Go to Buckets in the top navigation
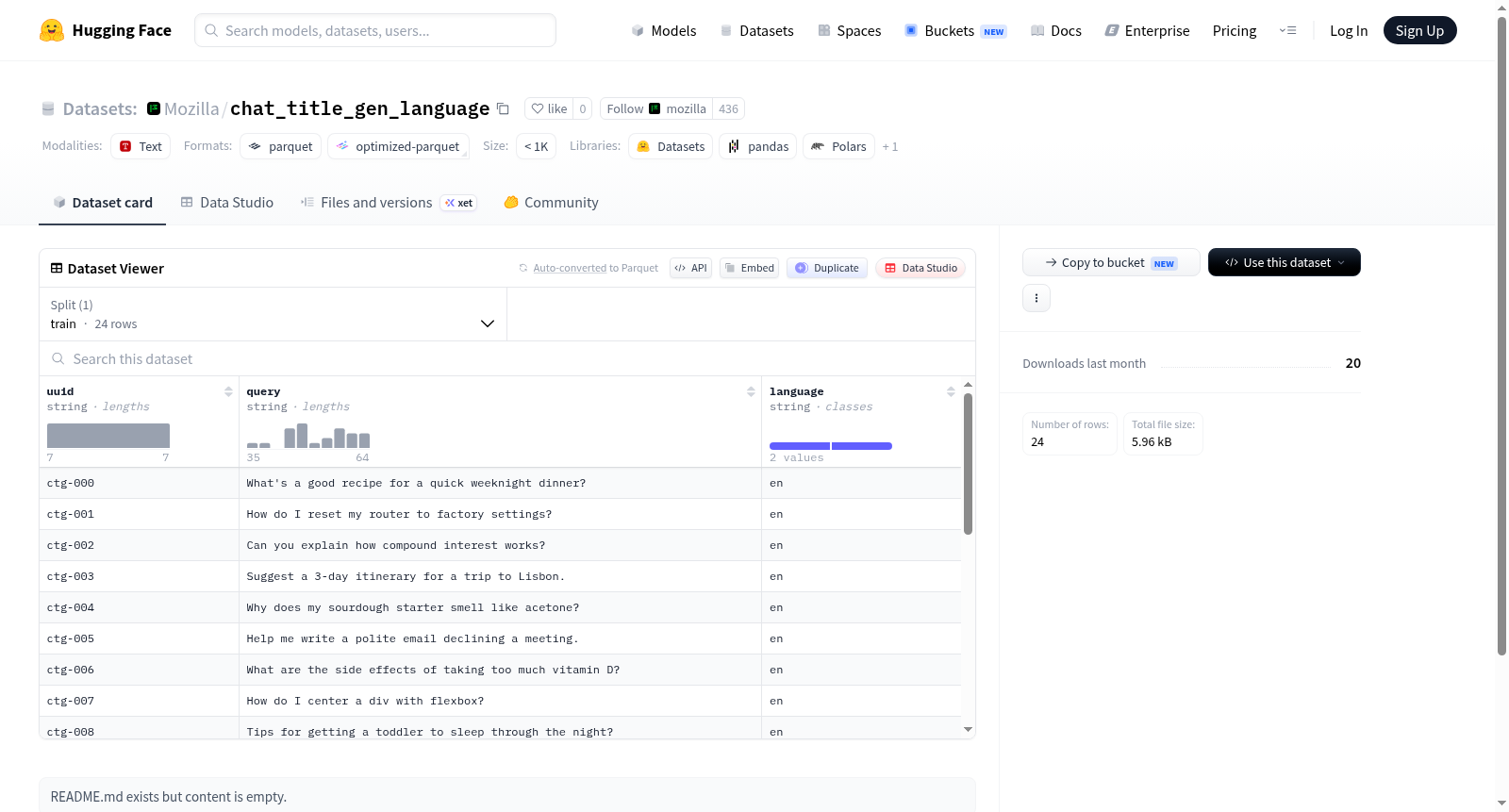This screenshot has width=1509, height=812. coord(955,30)
